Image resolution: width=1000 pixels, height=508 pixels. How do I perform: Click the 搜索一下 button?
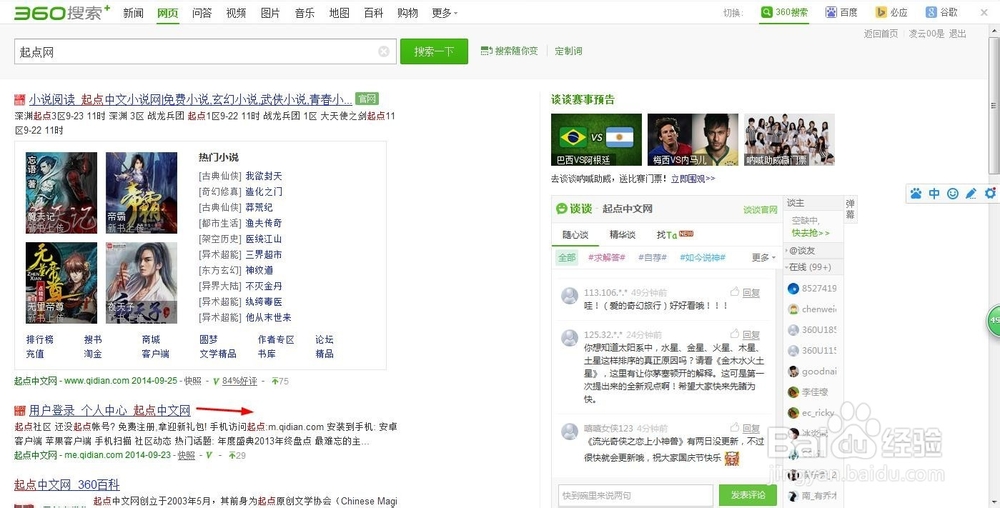tap(434, 52)
